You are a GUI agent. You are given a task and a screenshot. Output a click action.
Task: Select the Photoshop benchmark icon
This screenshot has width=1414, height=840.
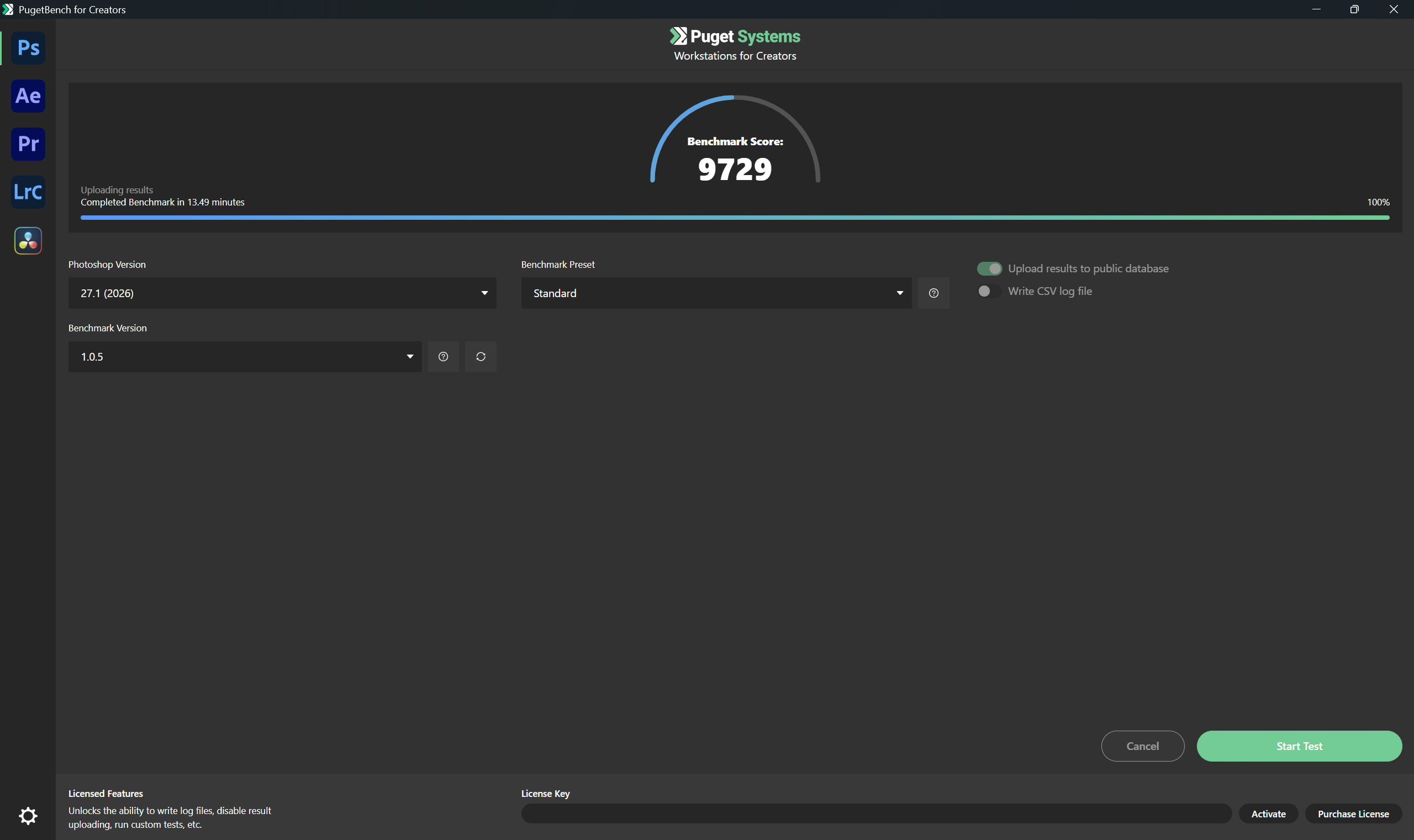click(x=28, y=47)
